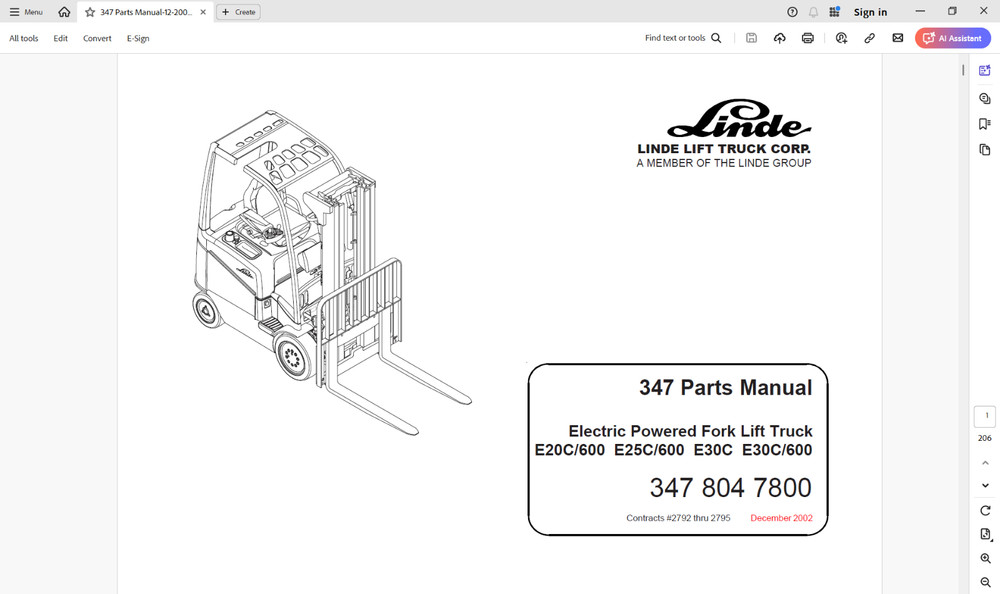The image size is (1000, 594).
Task: Open the hamburger Menu
Action: click(26, 12)
